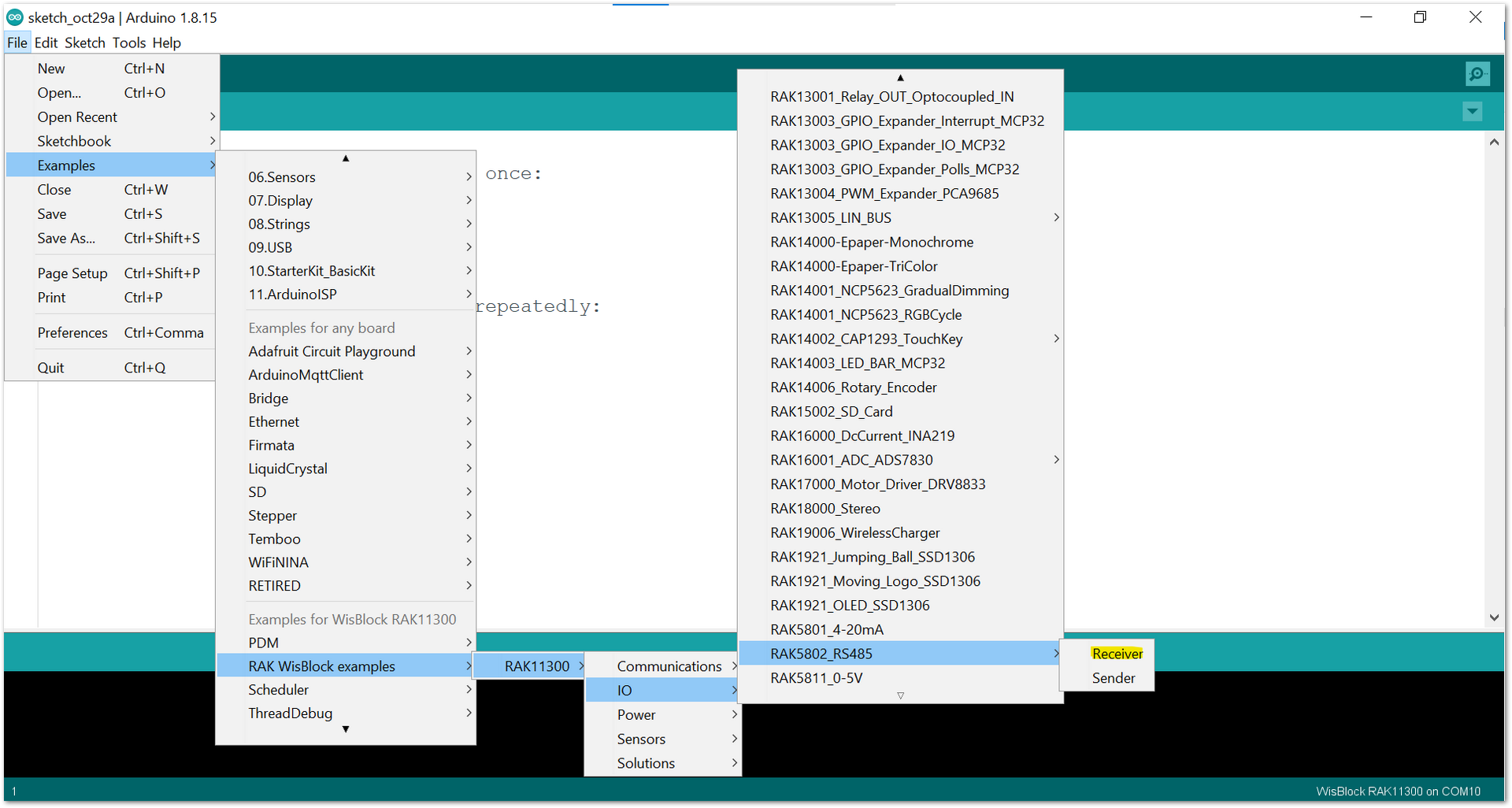This screenshot has height=808, width=1512.
Task: Open WiFiNINA examples submenu
Action: (x=346, y=562)
